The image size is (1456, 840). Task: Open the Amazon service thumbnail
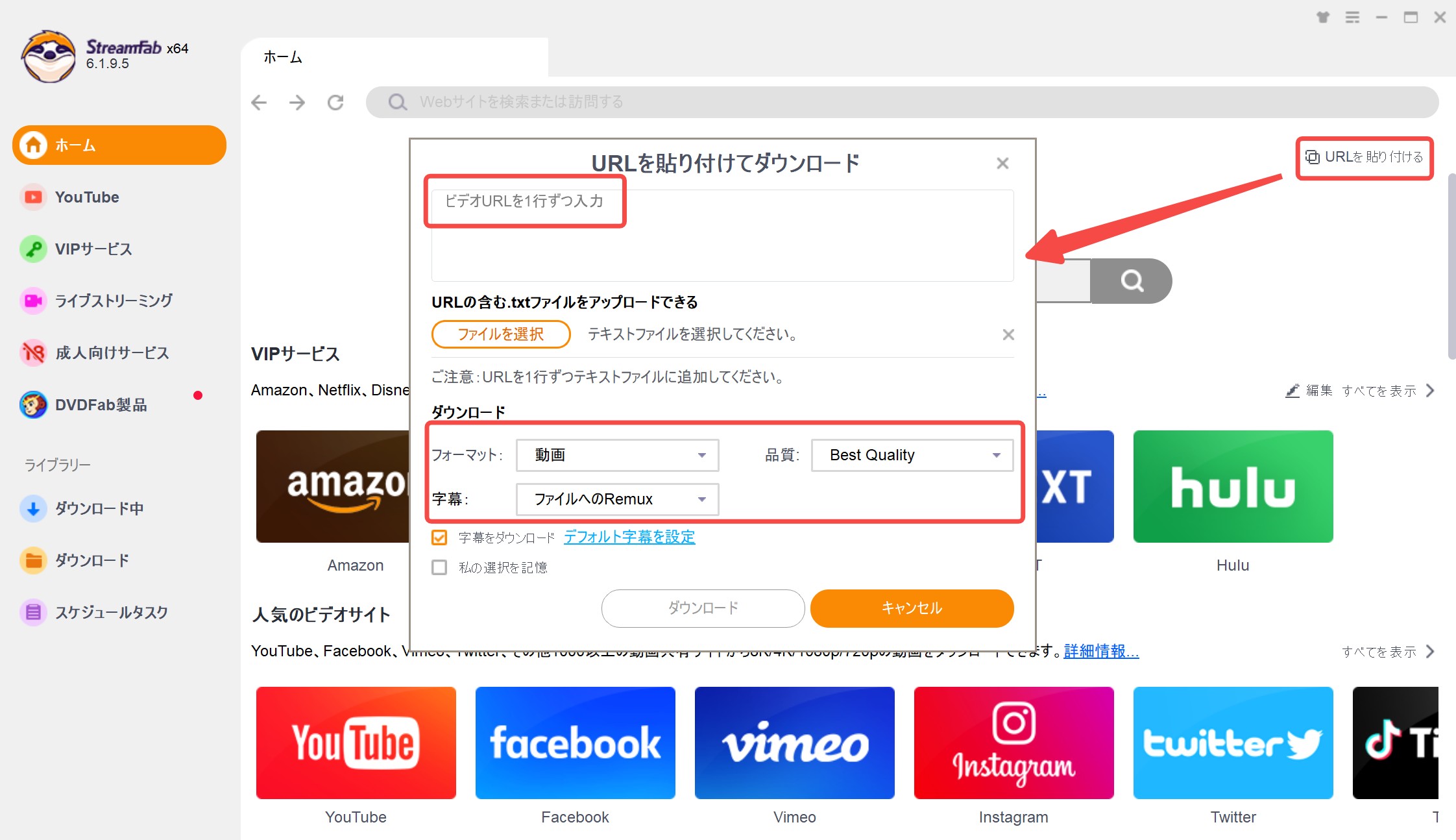(x=333, y=486)
